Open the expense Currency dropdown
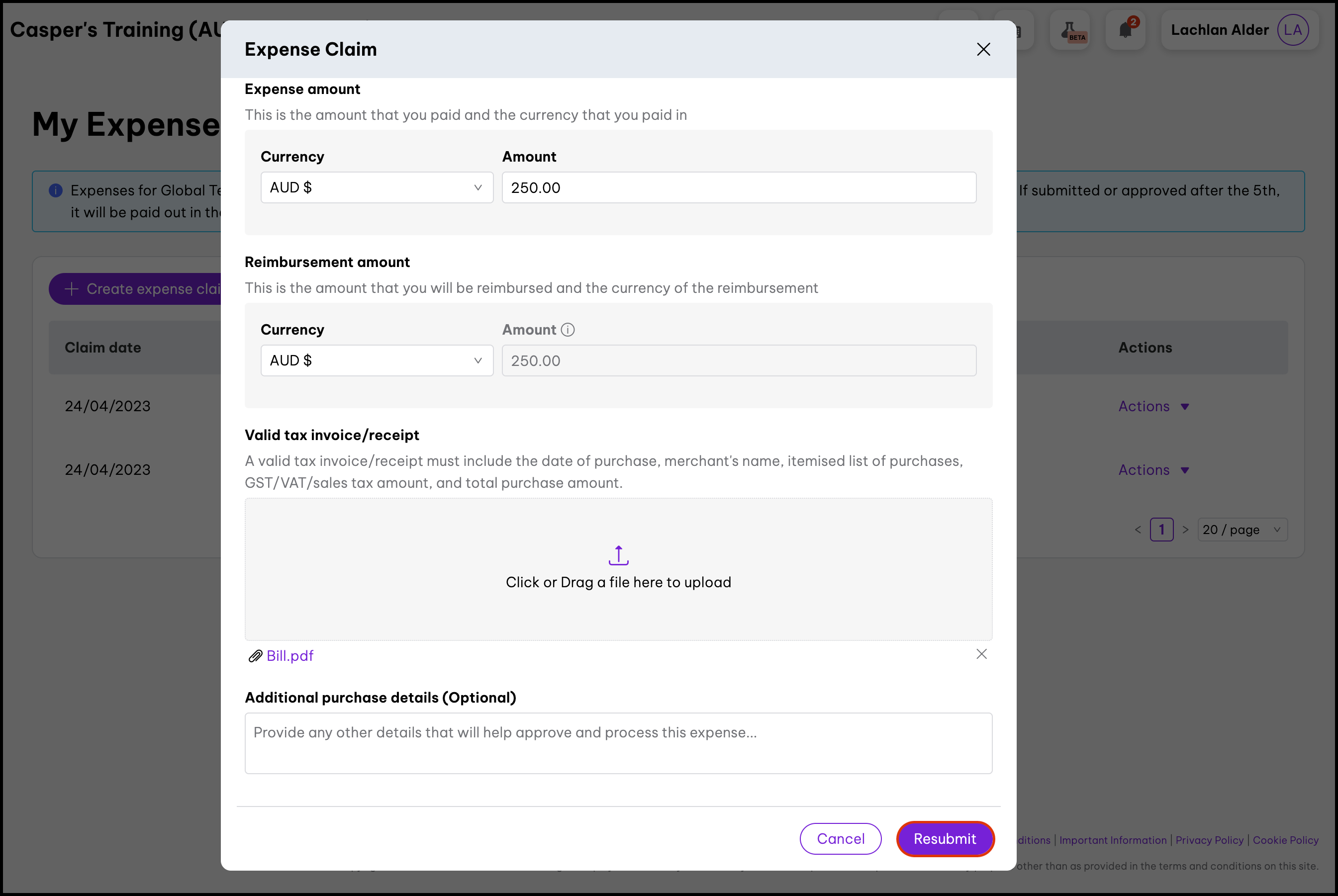This screenshot has height=896, width=1338. [x=377, y=187]
